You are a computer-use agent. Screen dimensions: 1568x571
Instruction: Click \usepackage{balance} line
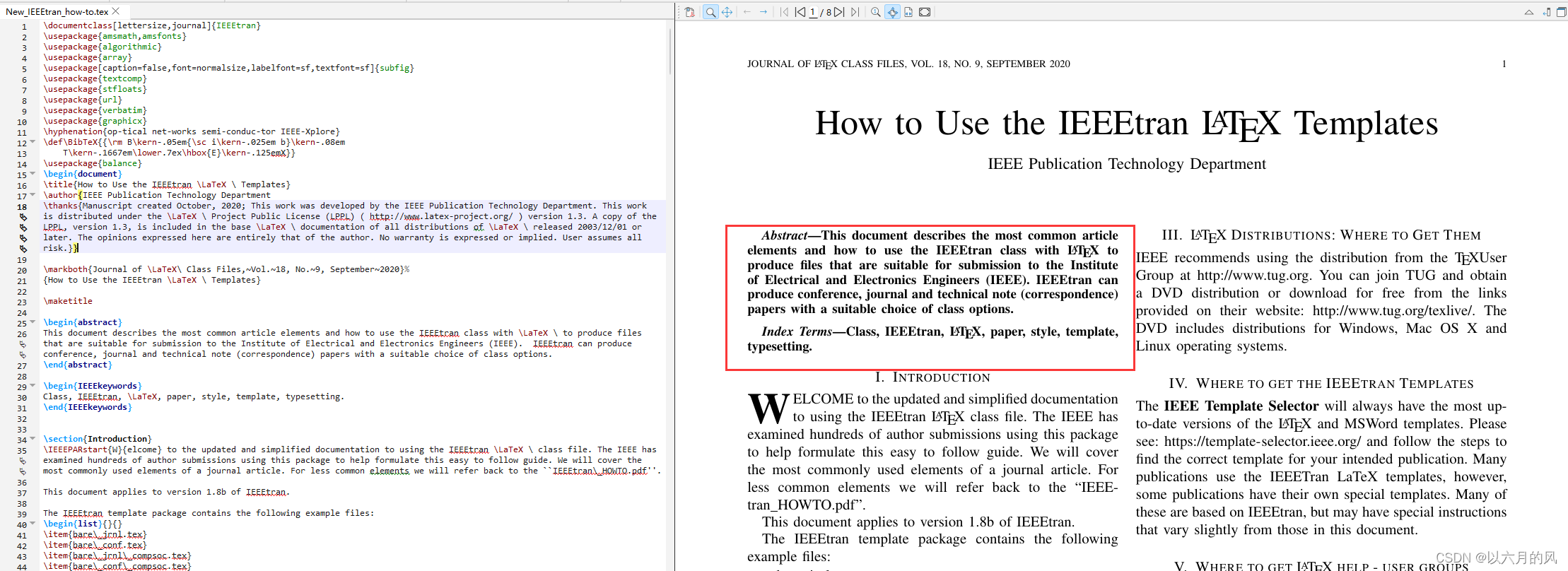(x=93, y=163)
